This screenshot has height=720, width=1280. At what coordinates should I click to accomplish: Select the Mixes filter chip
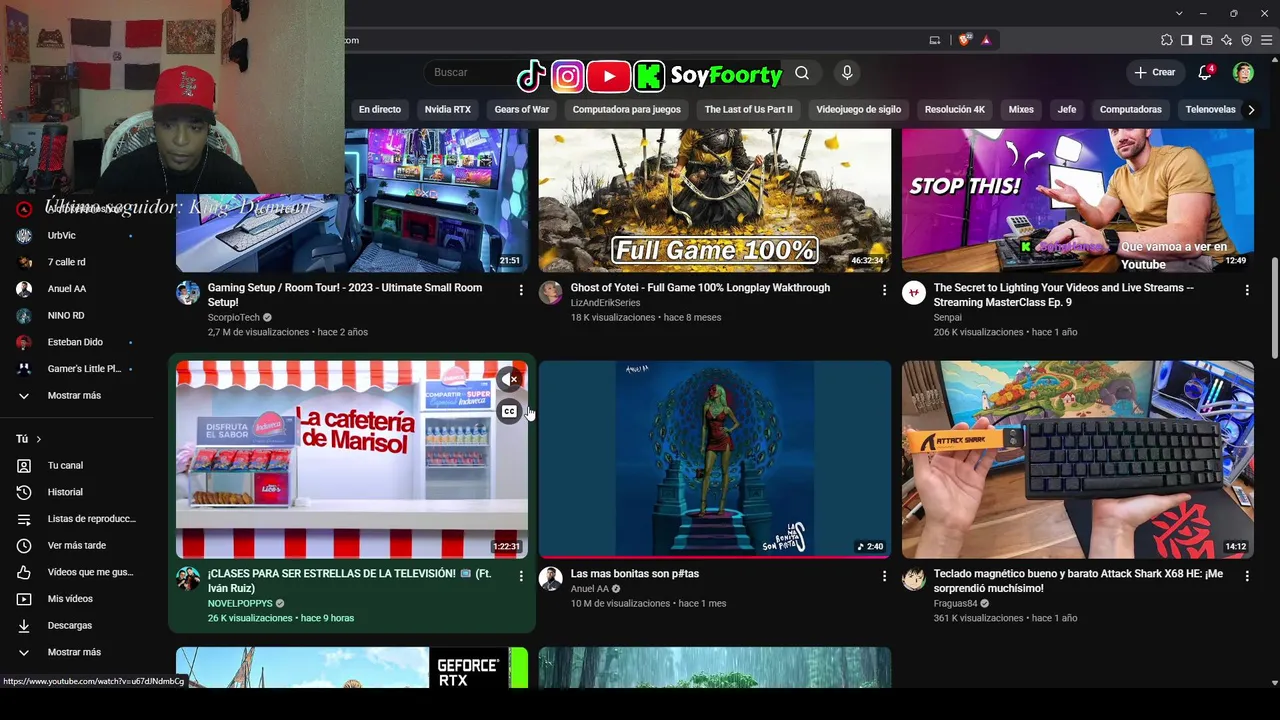1021,110
